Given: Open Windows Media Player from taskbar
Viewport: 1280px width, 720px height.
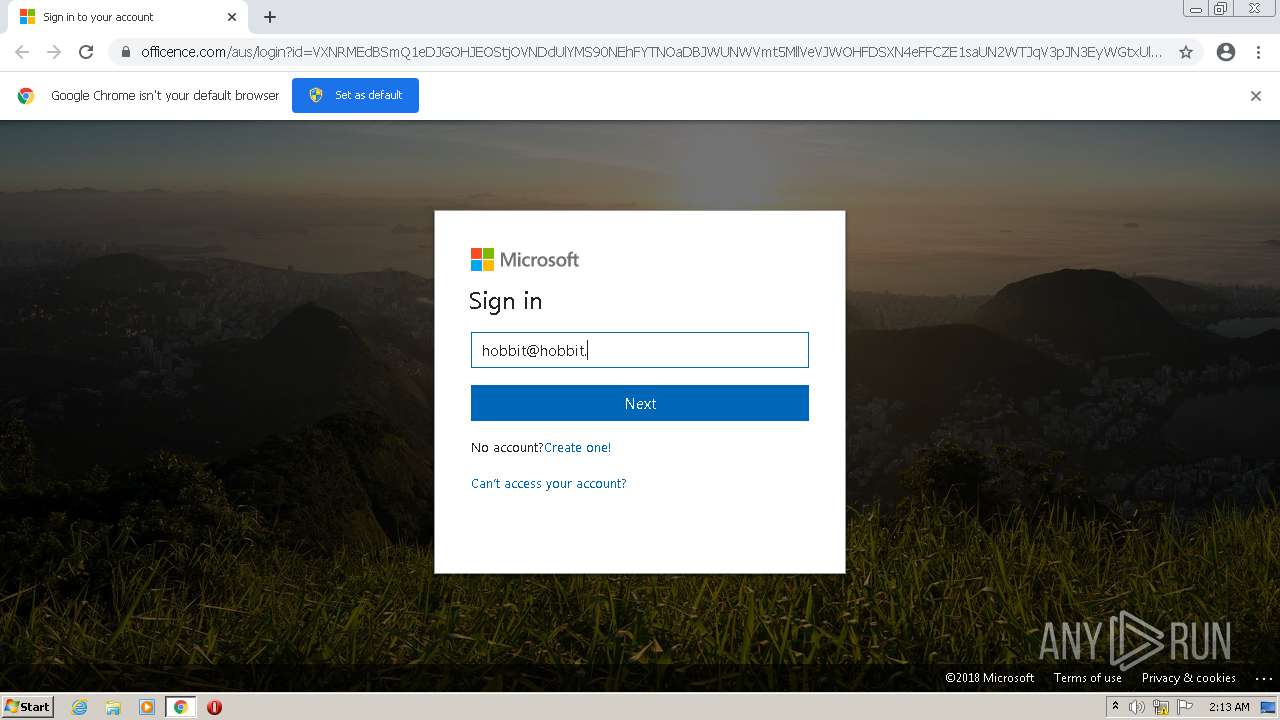Looking at the screenshot, I should (x=147, y=707).
